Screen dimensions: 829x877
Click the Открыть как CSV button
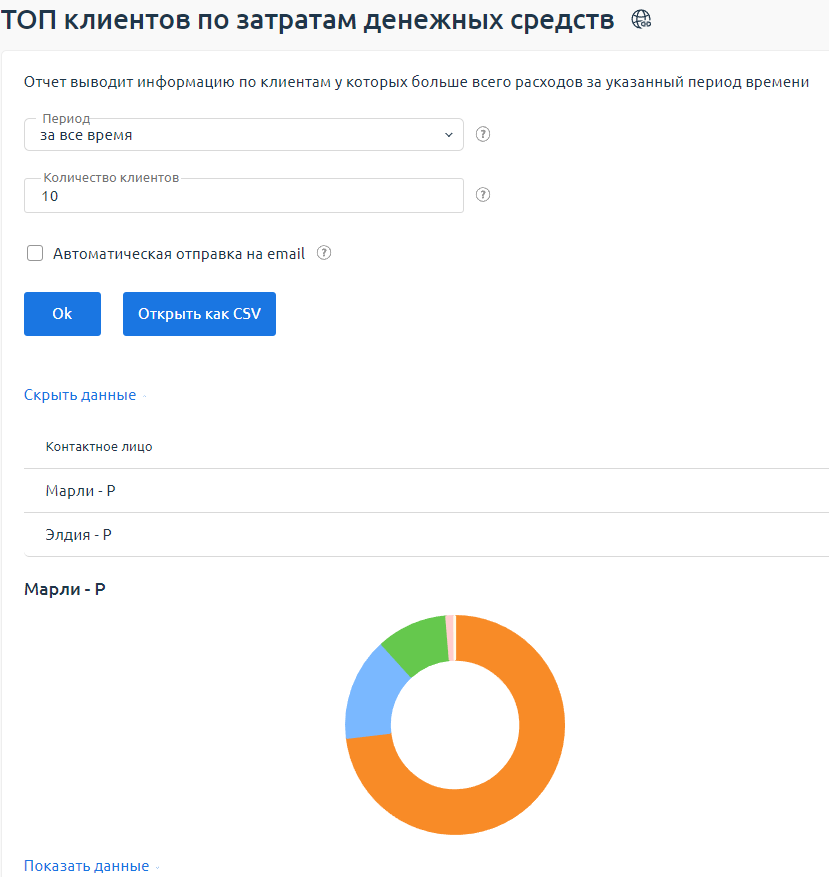pyautogui.click(x=199, y=314)
